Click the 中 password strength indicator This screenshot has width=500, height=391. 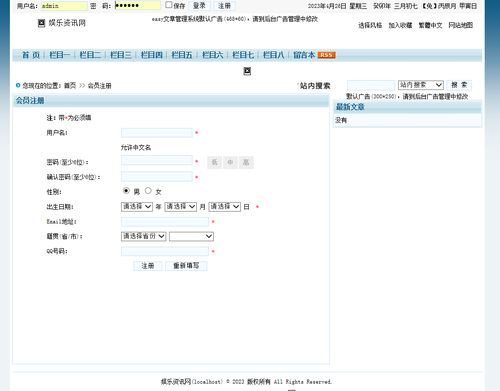(230, 162)
